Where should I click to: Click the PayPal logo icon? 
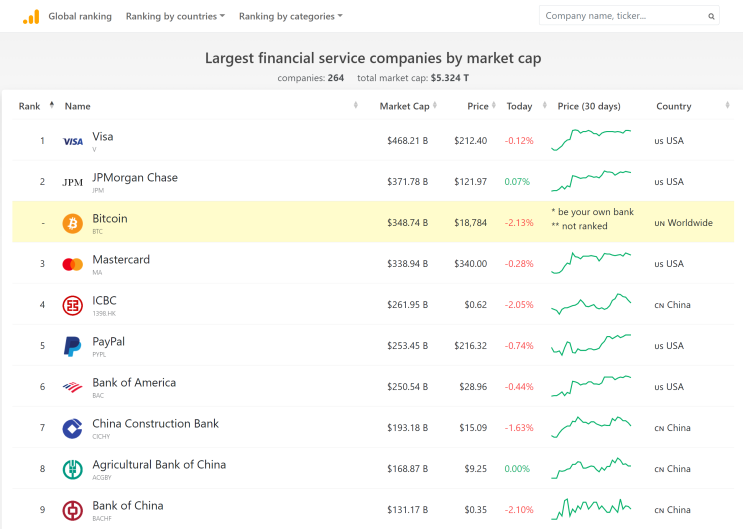pos(72,346)
